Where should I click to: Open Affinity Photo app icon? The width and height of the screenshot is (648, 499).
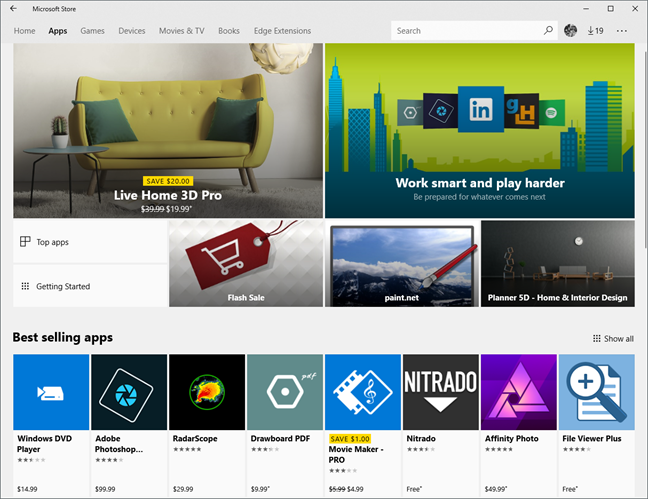pos(519,392)
